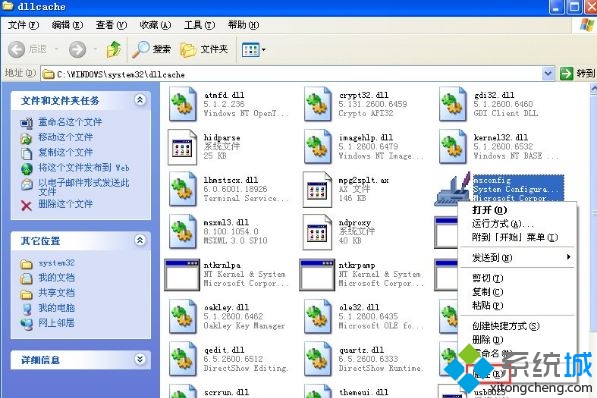This screenshot has width=597, height=398.
Task: Open the 帮助(H) menu
Action: click(243, 25)
